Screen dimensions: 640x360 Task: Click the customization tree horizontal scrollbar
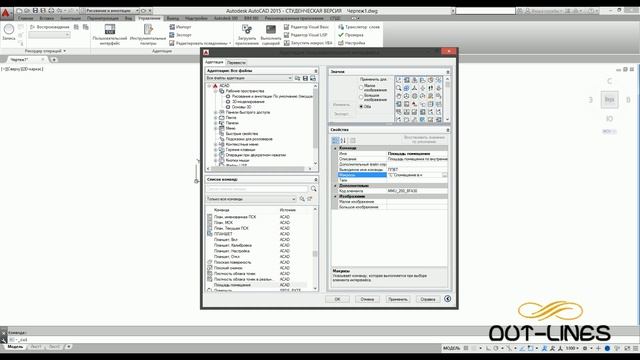[260, 169]
